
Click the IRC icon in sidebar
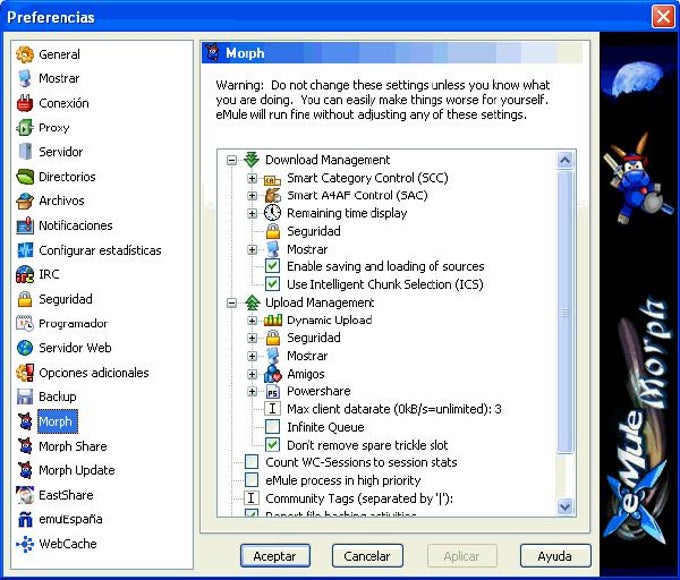(x=25, y=275)
